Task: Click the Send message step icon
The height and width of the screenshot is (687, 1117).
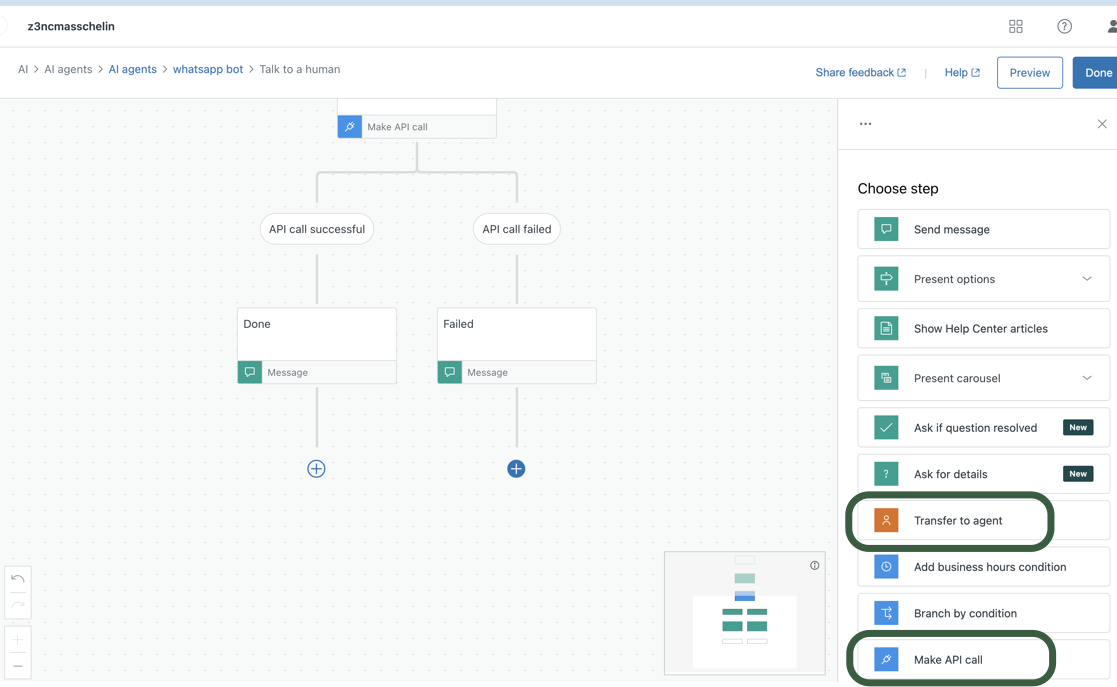Action: 886,229
